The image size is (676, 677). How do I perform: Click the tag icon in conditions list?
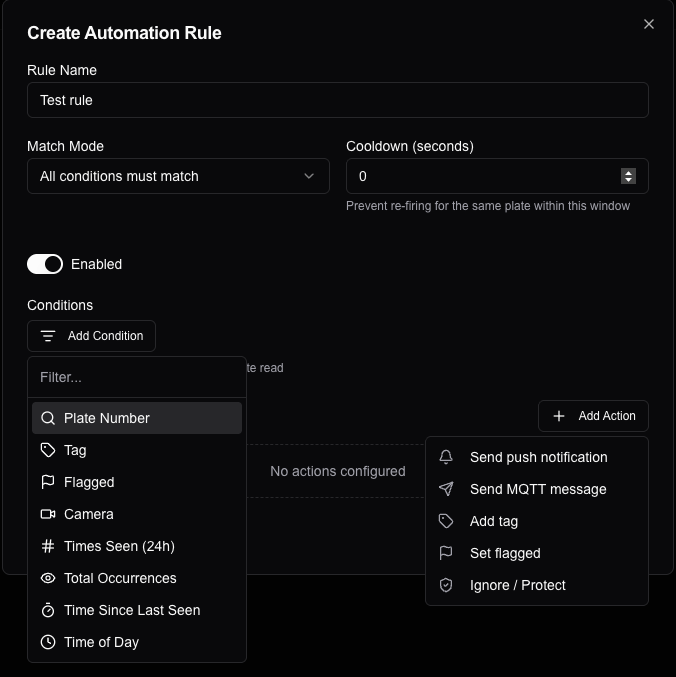tap(48, 450)
